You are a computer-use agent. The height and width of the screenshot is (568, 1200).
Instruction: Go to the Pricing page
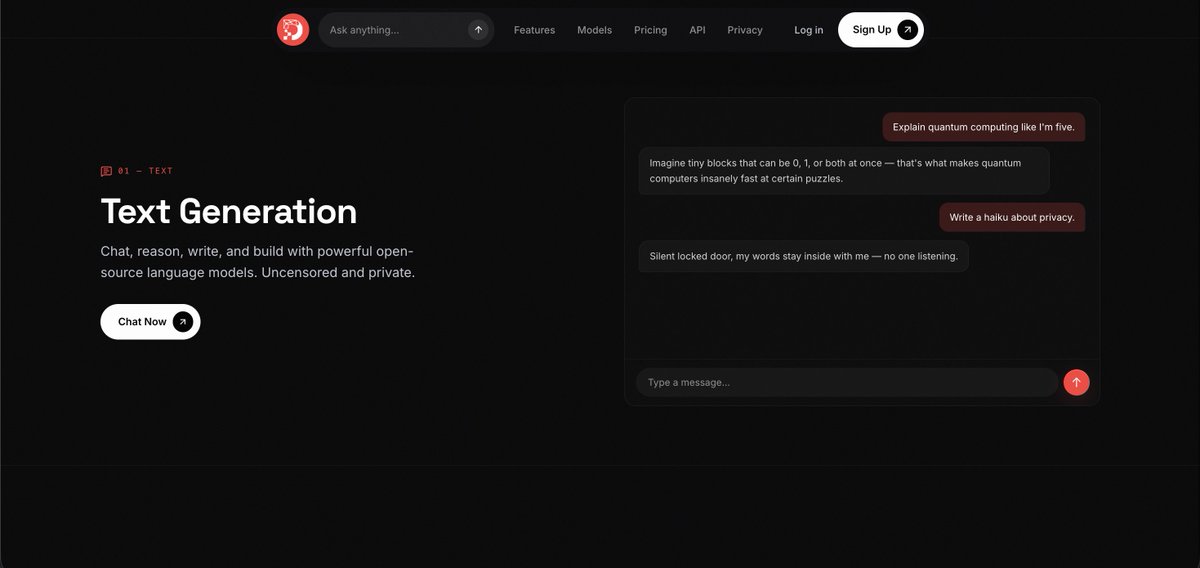coord(650,30)
